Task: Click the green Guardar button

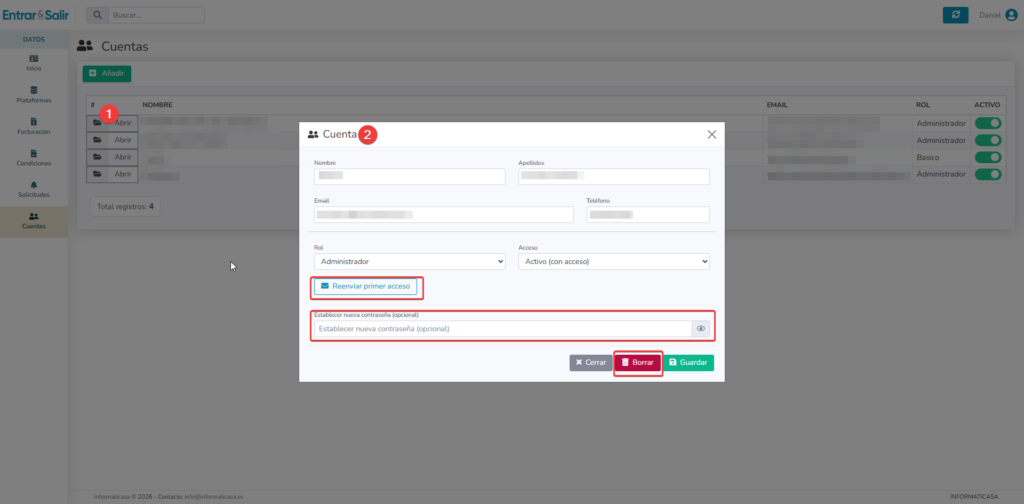Action: (x=689, y=362)
